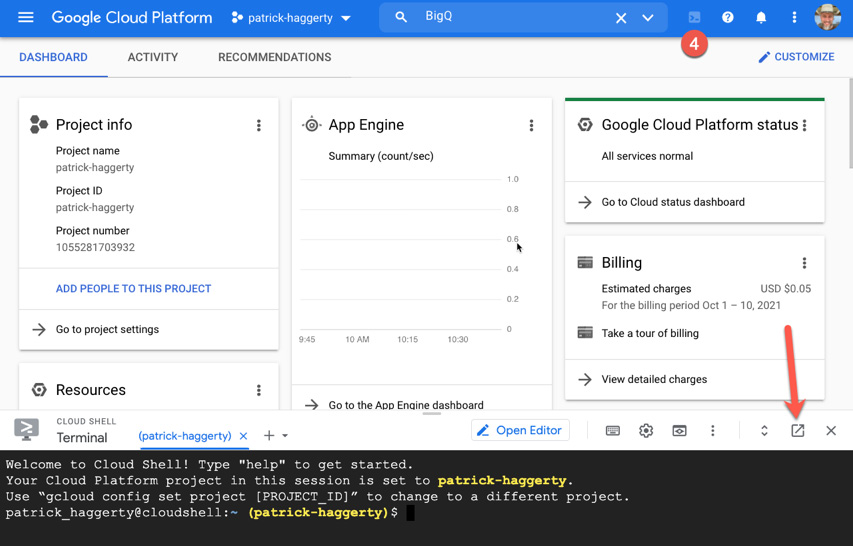853x546 pixels.
Task: Switch to the Activity tab
Action: [153, 57]
